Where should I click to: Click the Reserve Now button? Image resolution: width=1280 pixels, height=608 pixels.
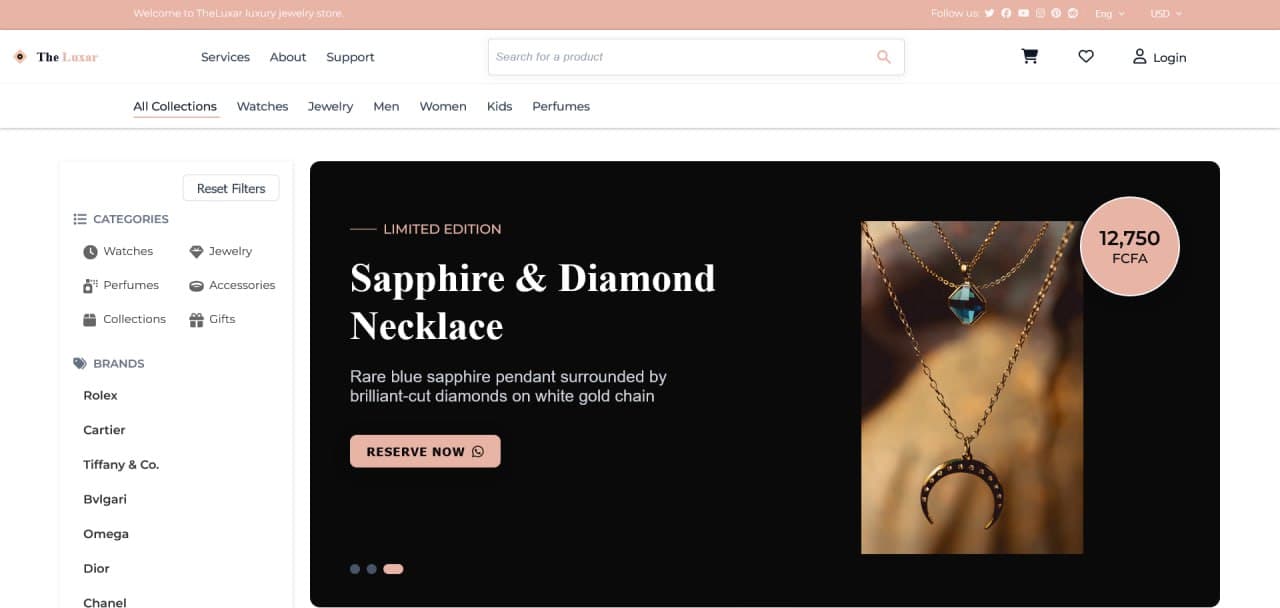425,452
